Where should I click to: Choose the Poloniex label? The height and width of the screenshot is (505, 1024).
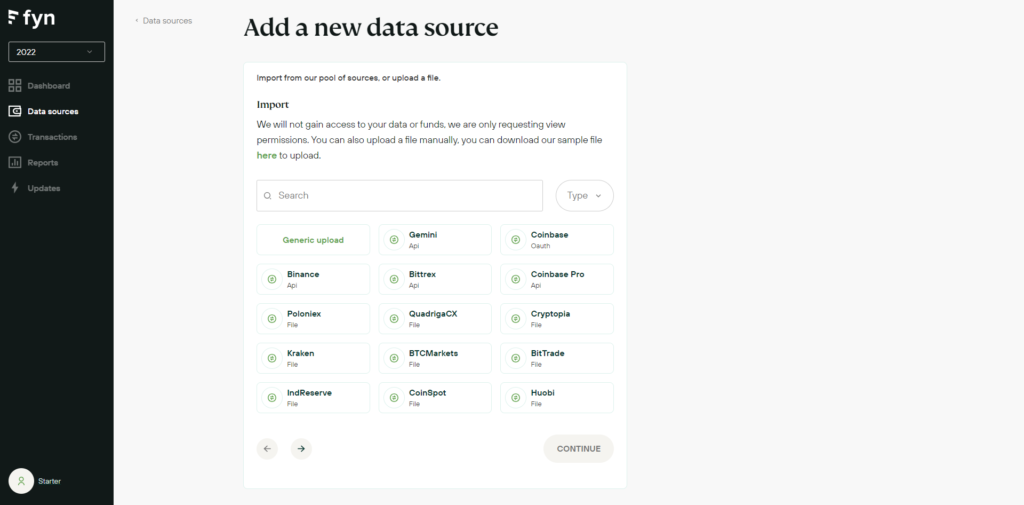click(304, 314)
